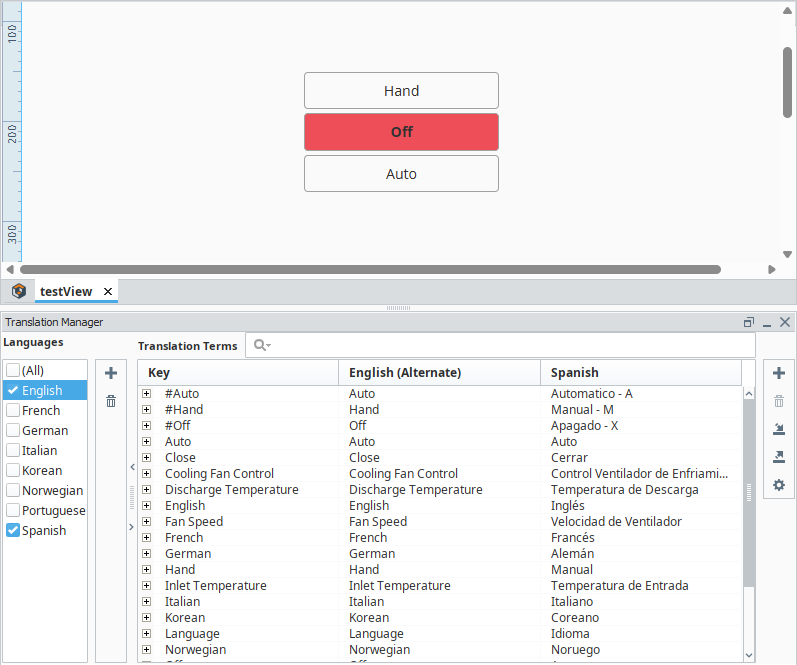Add a new translation term

[x=779, y=373]
